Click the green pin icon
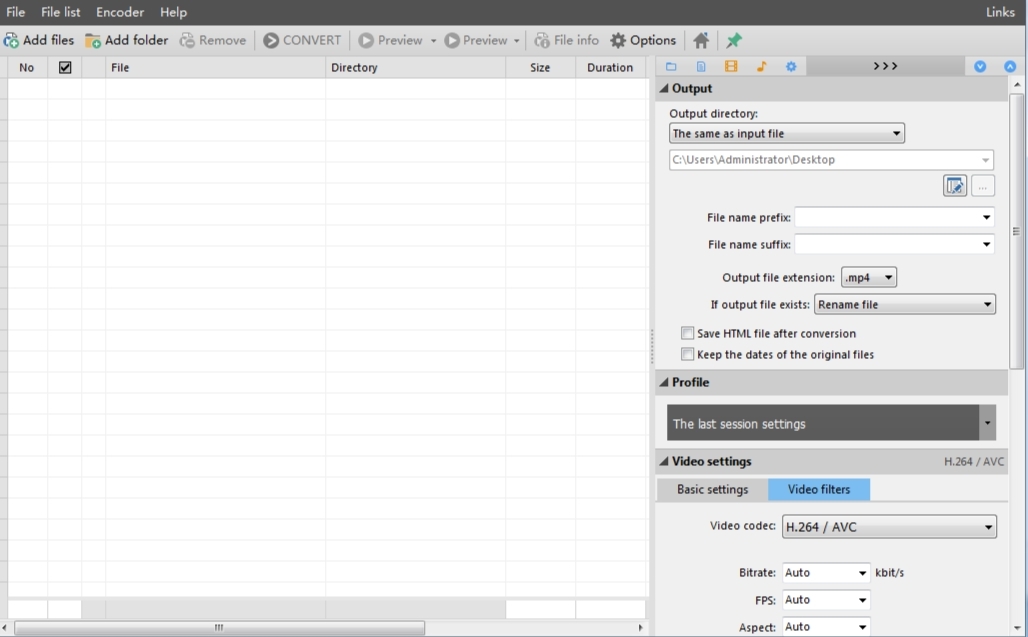1028x637 pixels. tap(734, 41)
